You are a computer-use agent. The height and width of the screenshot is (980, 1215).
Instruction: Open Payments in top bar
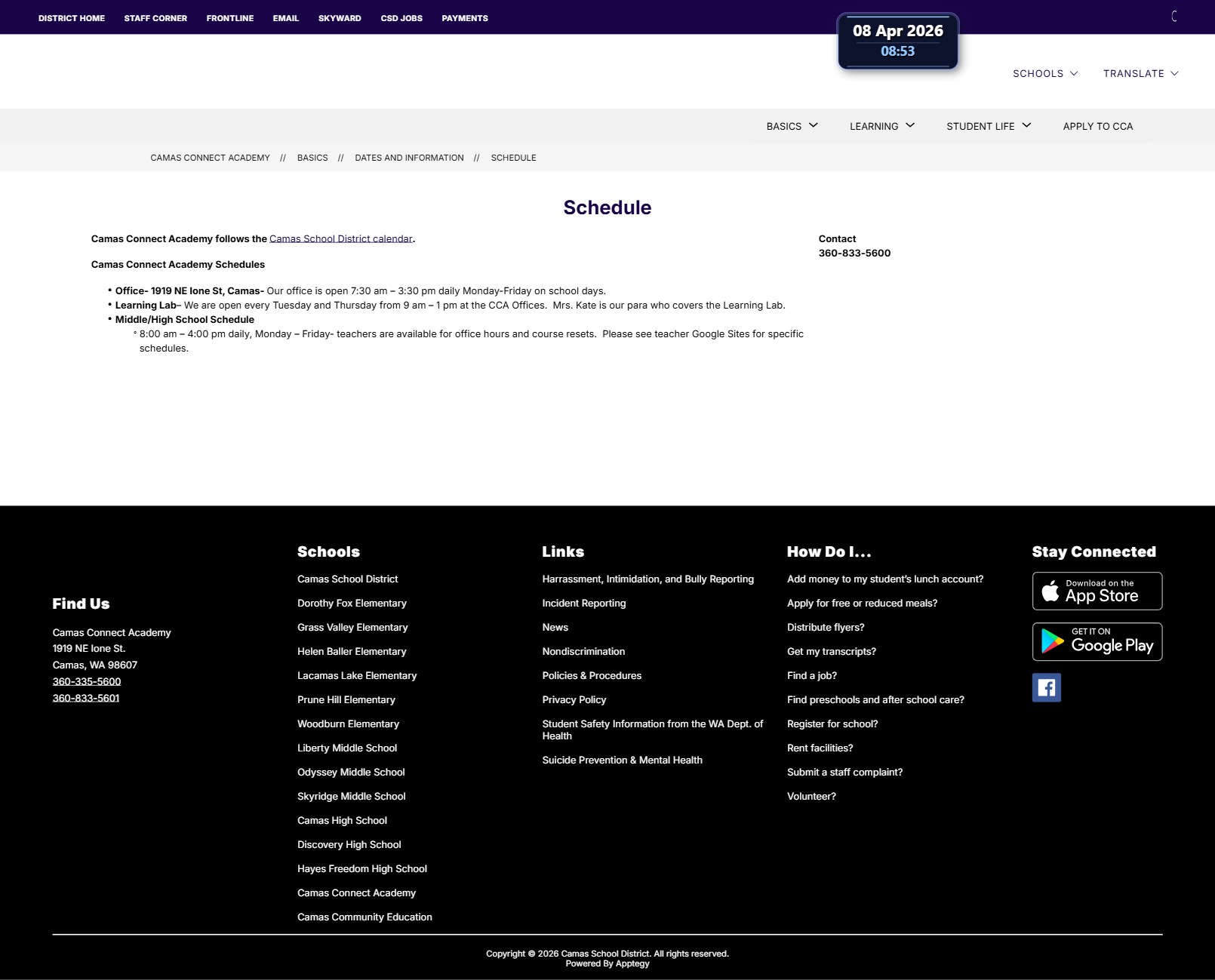[465, 18]
